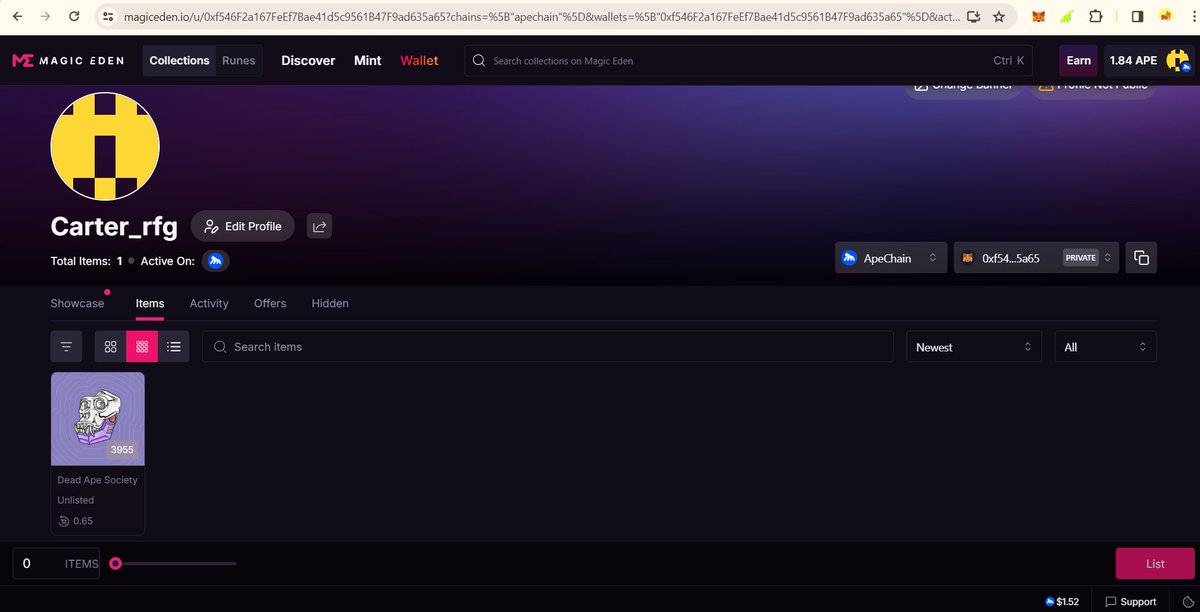The height and width of the screenshot is (612, 1200).
Task: Open the ApeChain chain dropdown
Action: click(891, 258)
